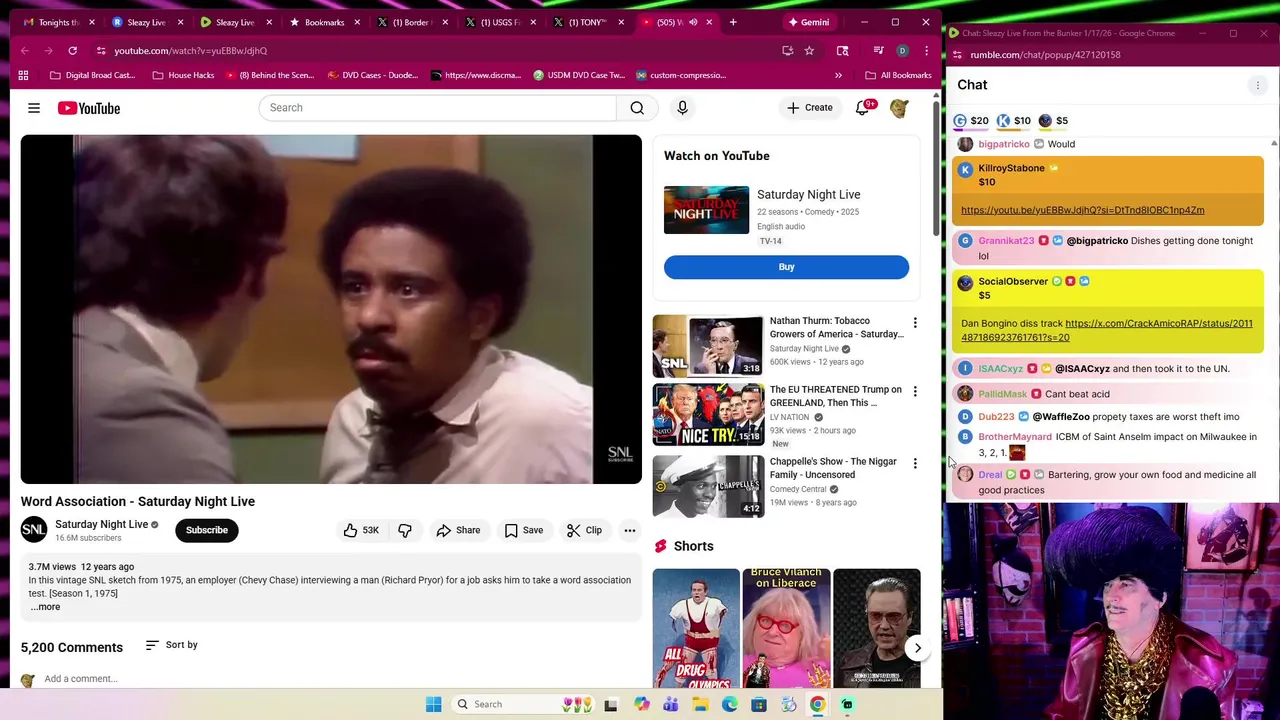Show hidden bookmarks with the chevron
Image resolution: width=1280 pixels, height=720 pixels.
pos(838,75)
